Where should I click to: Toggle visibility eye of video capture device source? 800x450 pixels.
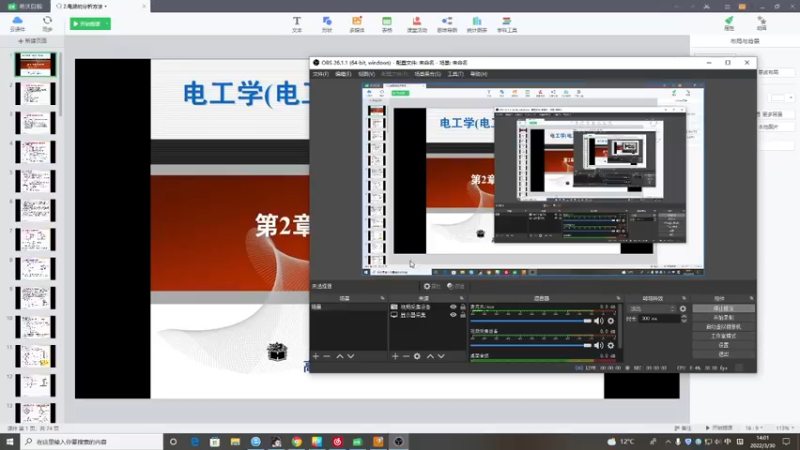tap(453, 307)
